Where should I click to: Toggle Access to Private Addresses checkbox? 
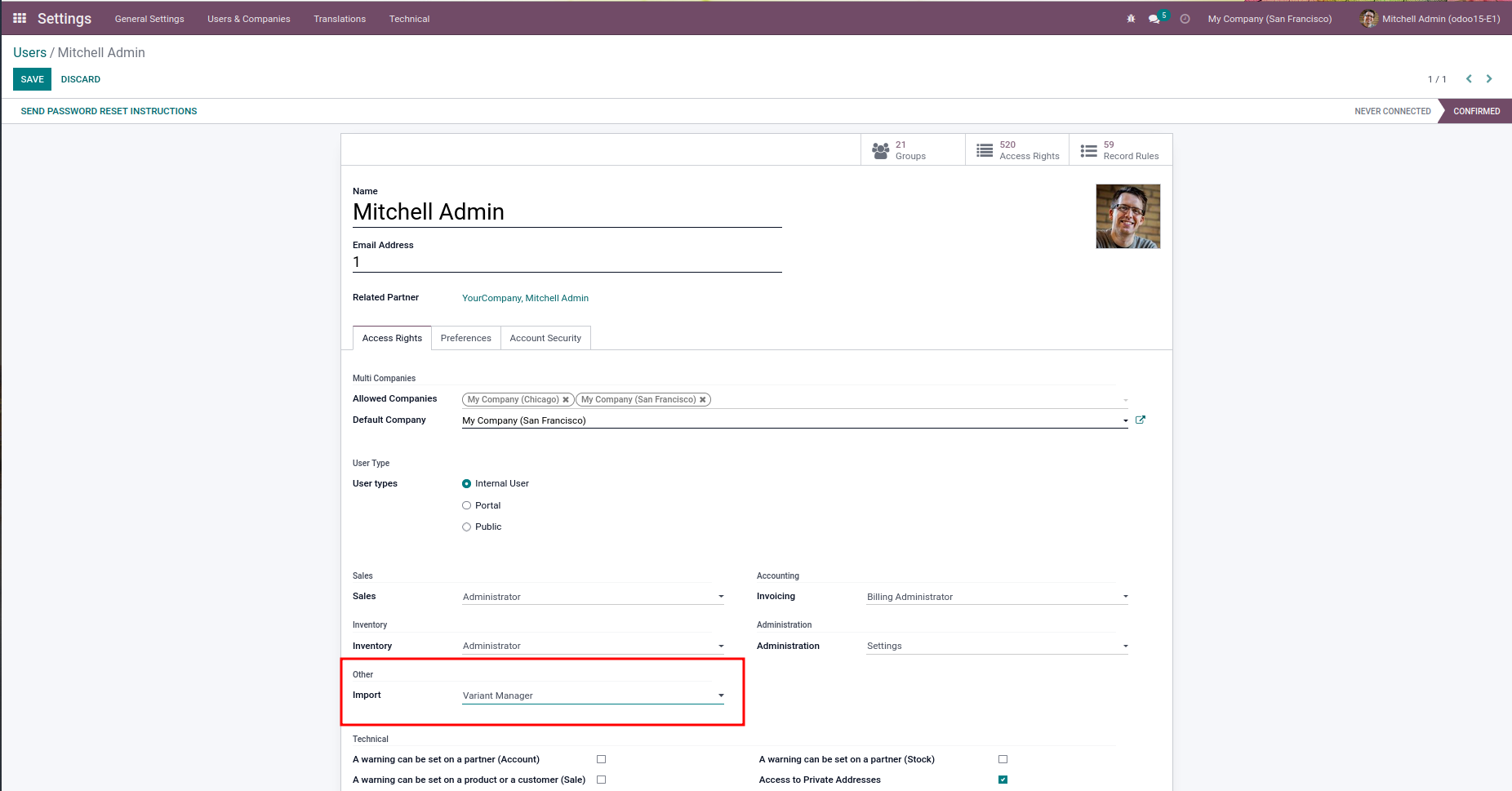(1003, 780)
